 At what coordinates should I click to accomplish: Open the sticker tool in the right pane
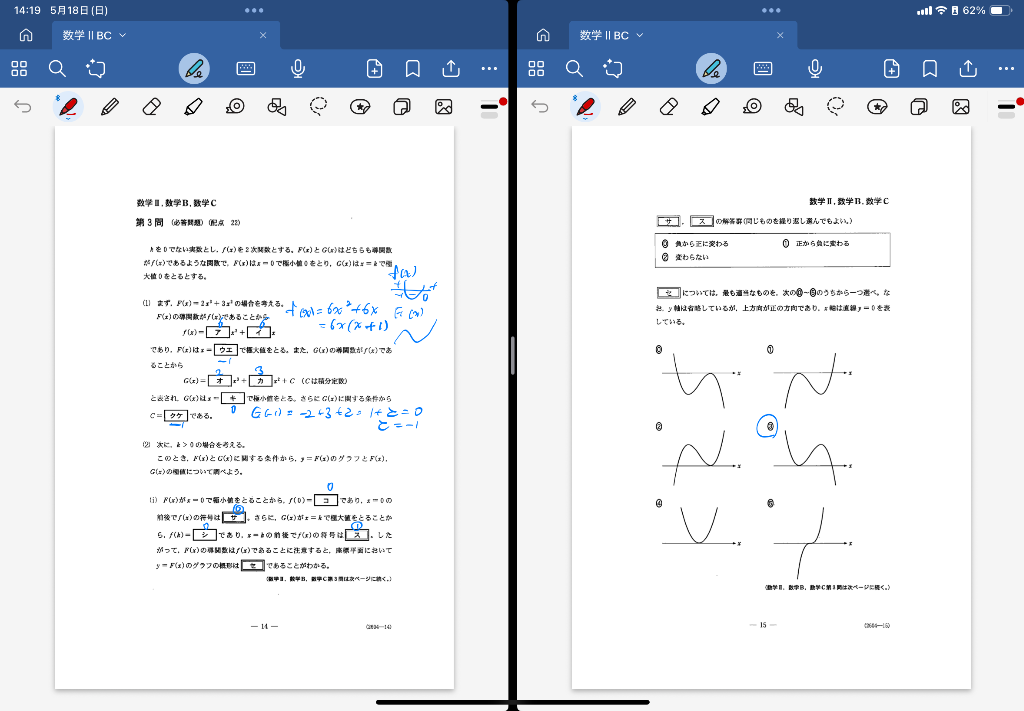click(878, 106)
